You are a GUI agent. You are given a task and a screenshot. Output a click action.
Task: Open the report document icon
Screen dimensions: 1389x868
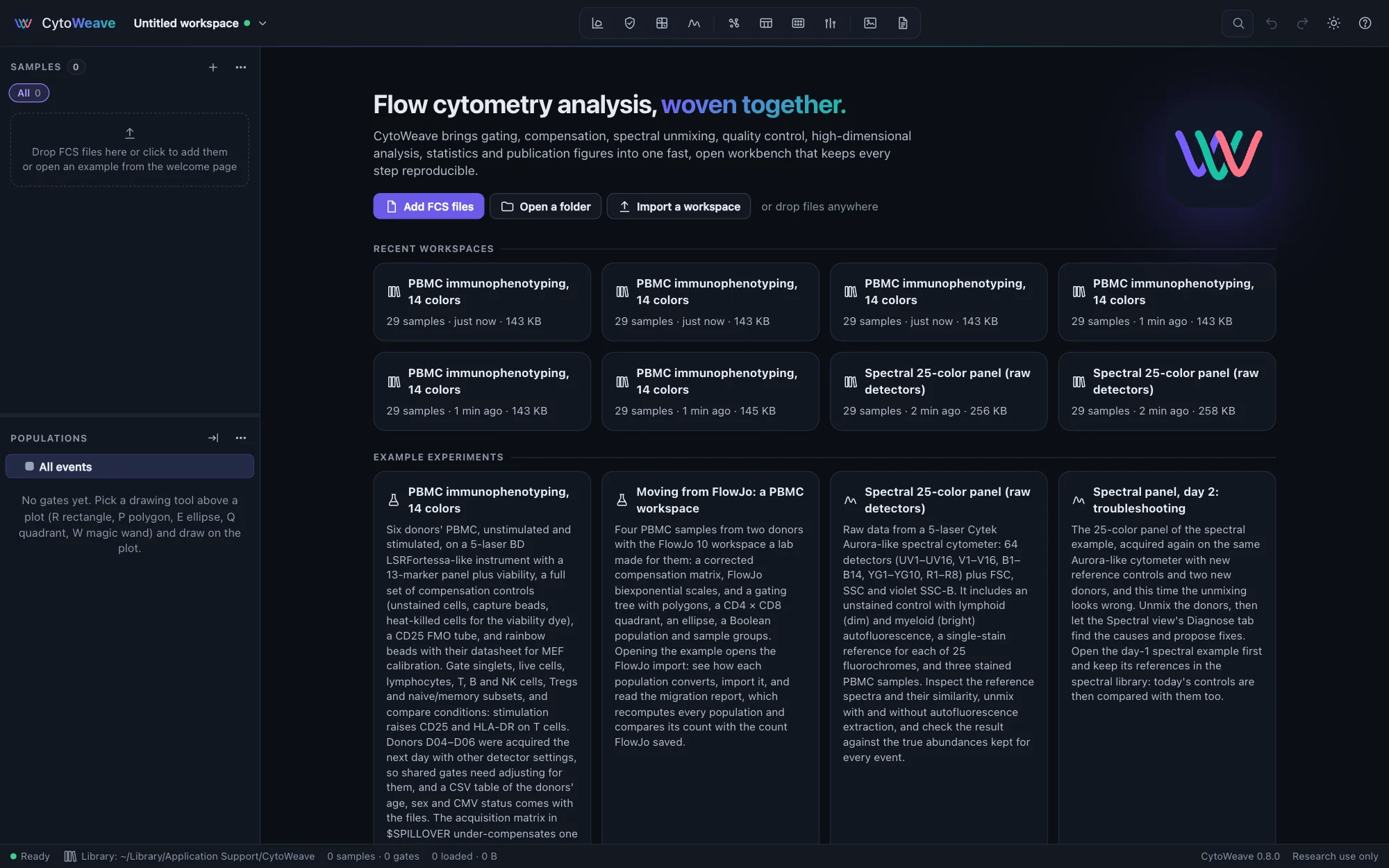(903, 23)
